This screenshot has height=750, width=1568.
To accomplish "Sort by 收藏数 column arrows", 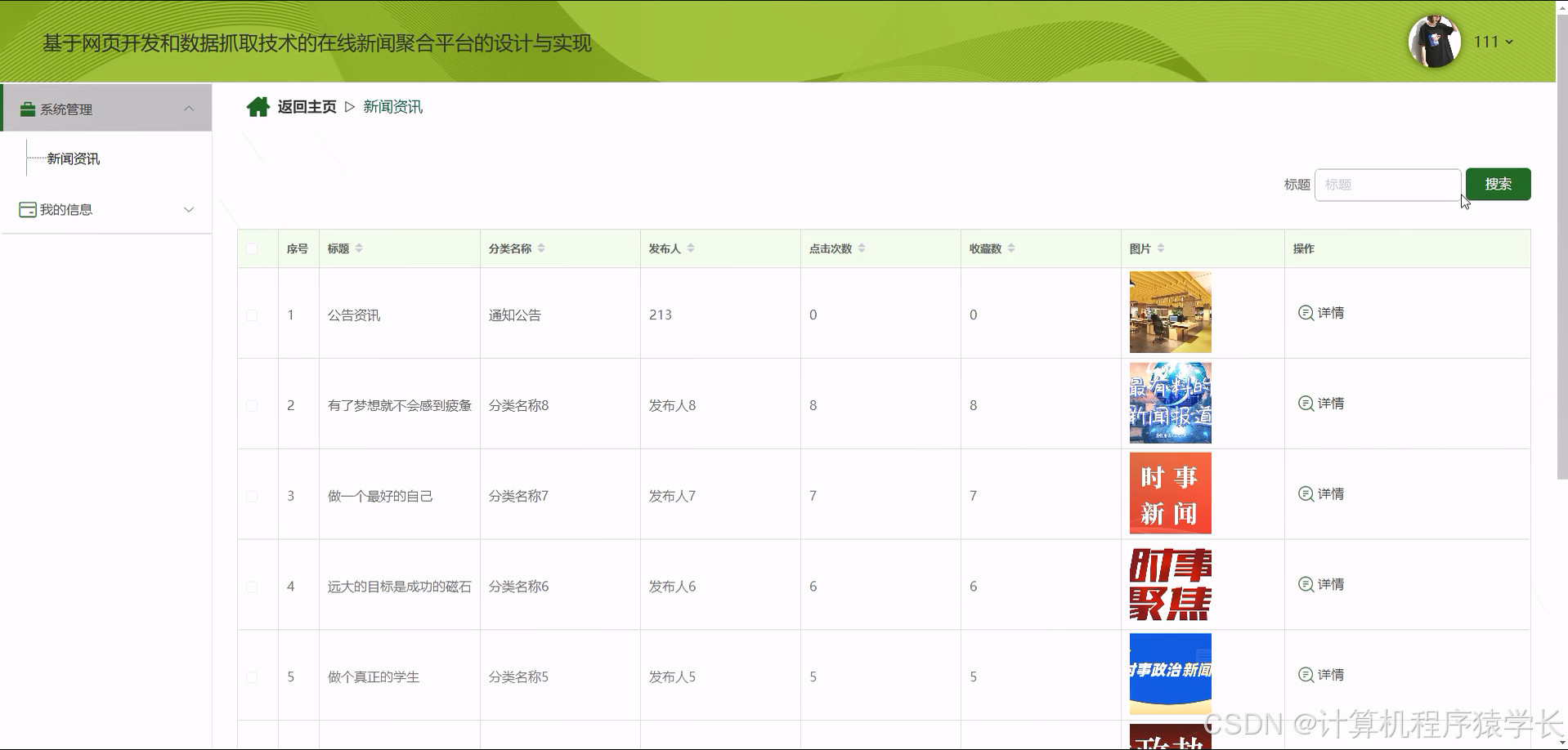I will pyautogui.click(x=1011, y=248).
